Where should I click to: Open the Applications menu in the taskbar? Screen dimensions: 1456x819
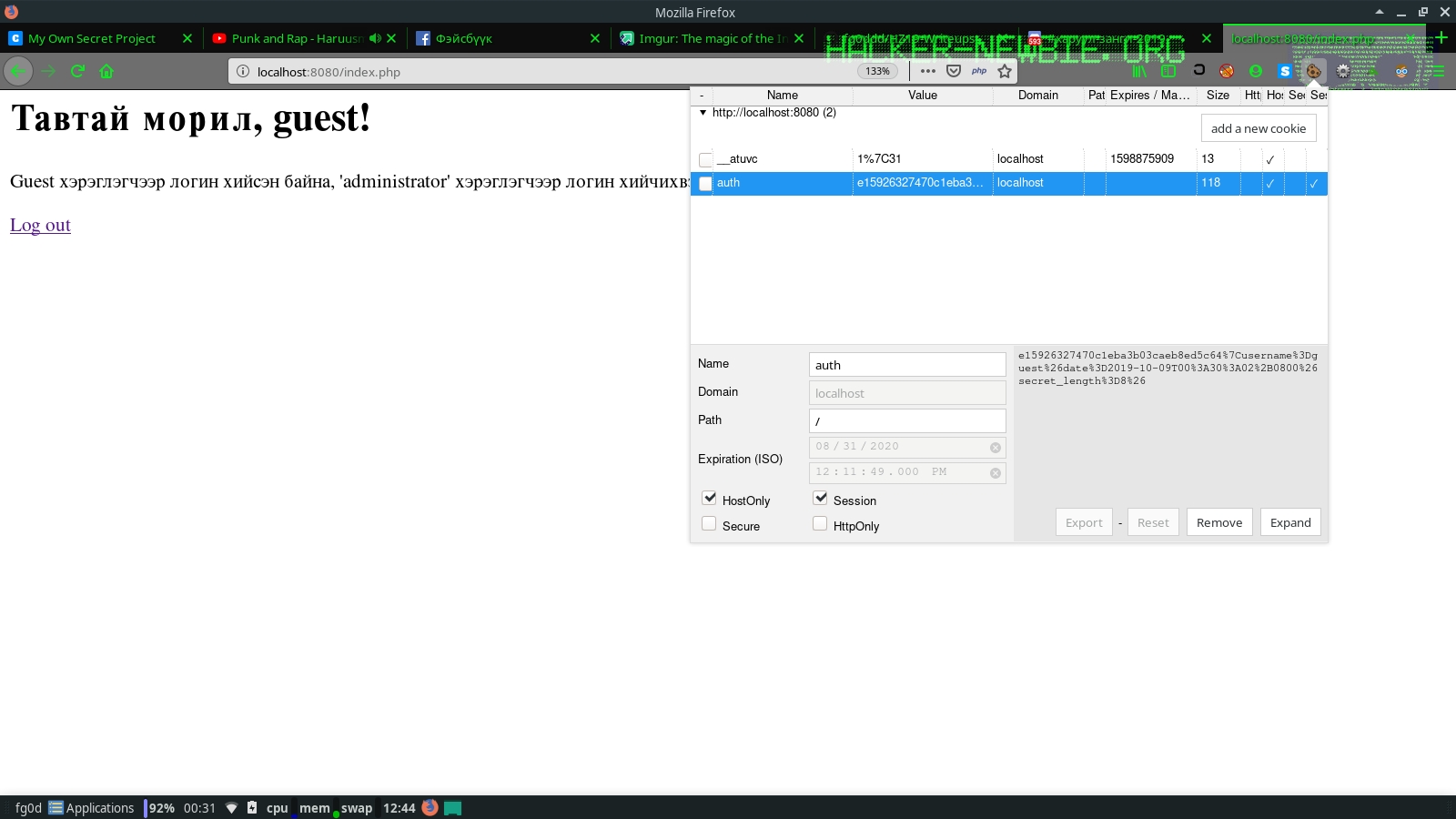[x=91, y=808]
